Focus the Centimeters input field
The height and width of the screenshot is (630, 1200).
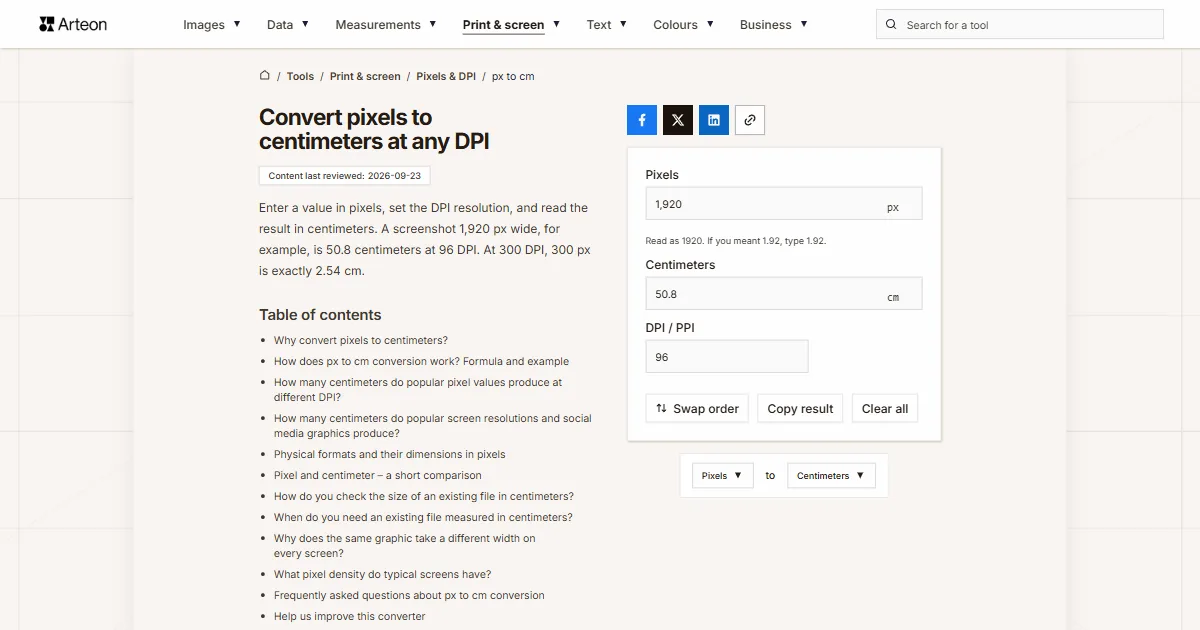(x=784, y=294)
